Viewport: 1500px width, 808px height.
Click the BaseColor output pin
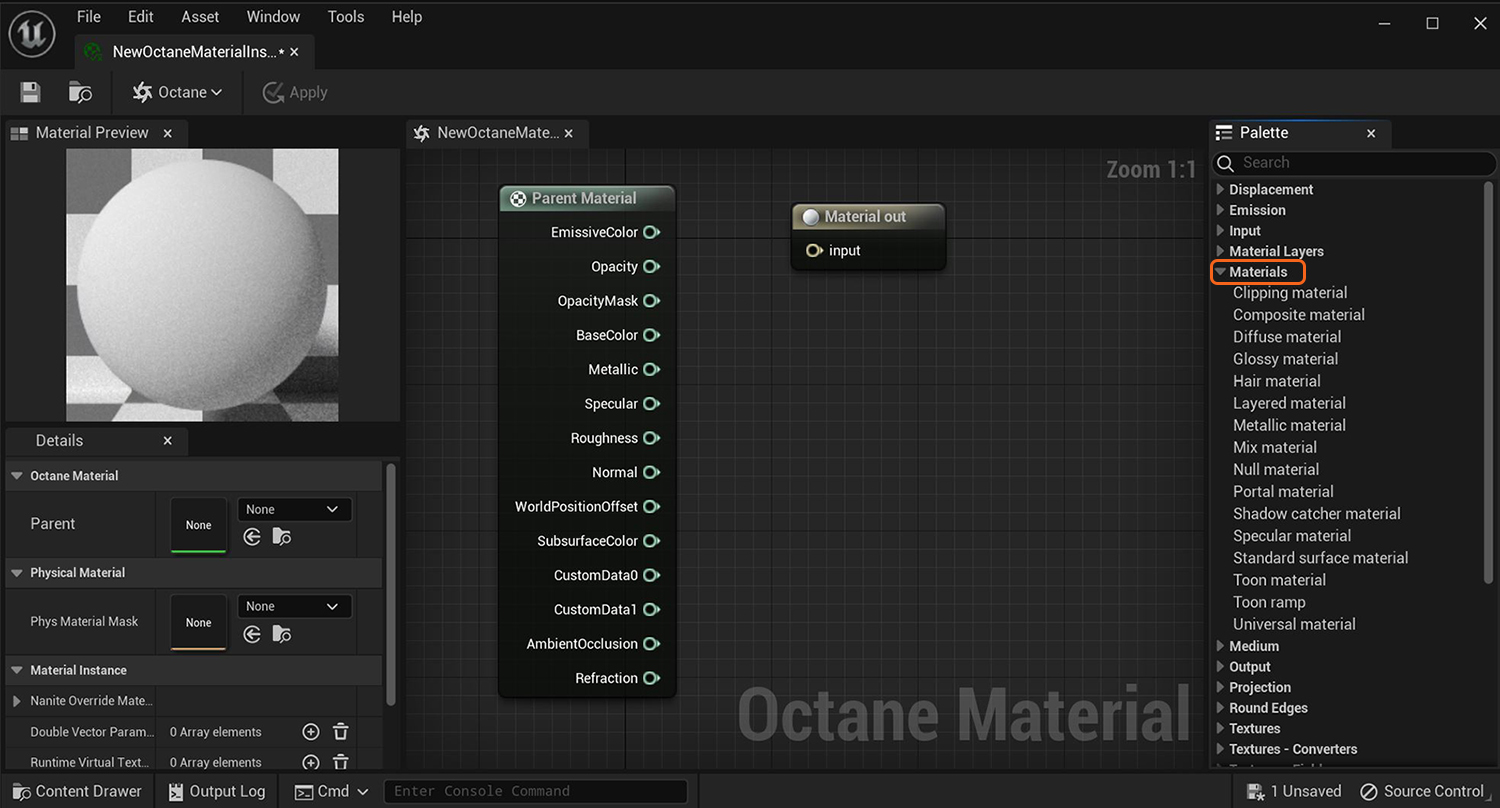point(651,335)
